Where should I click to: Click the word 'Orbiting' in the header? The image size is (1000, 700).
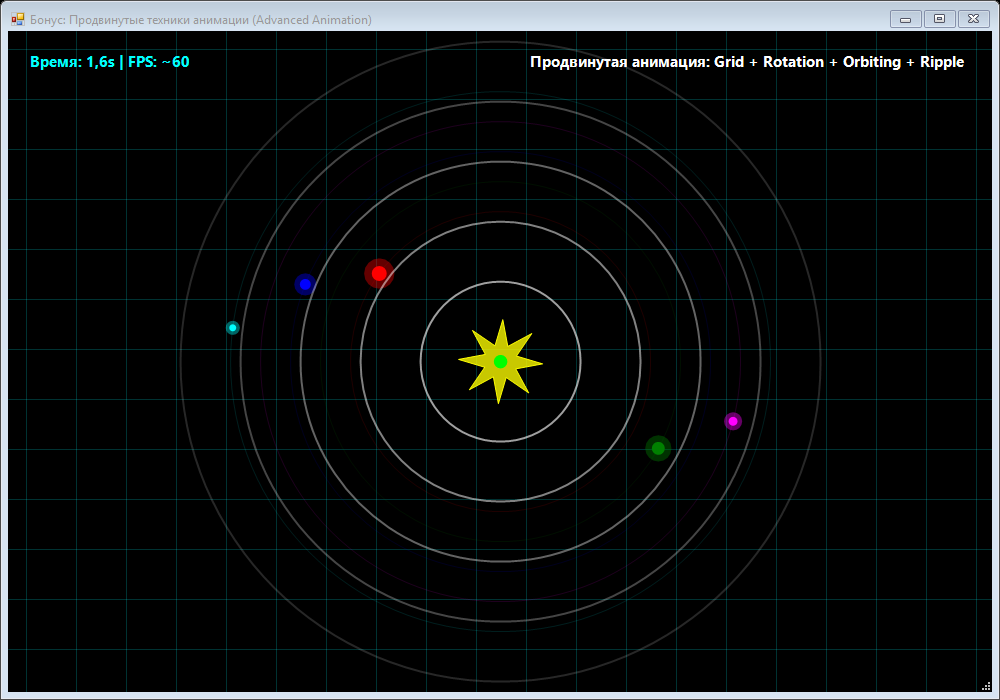pos(872,62)
